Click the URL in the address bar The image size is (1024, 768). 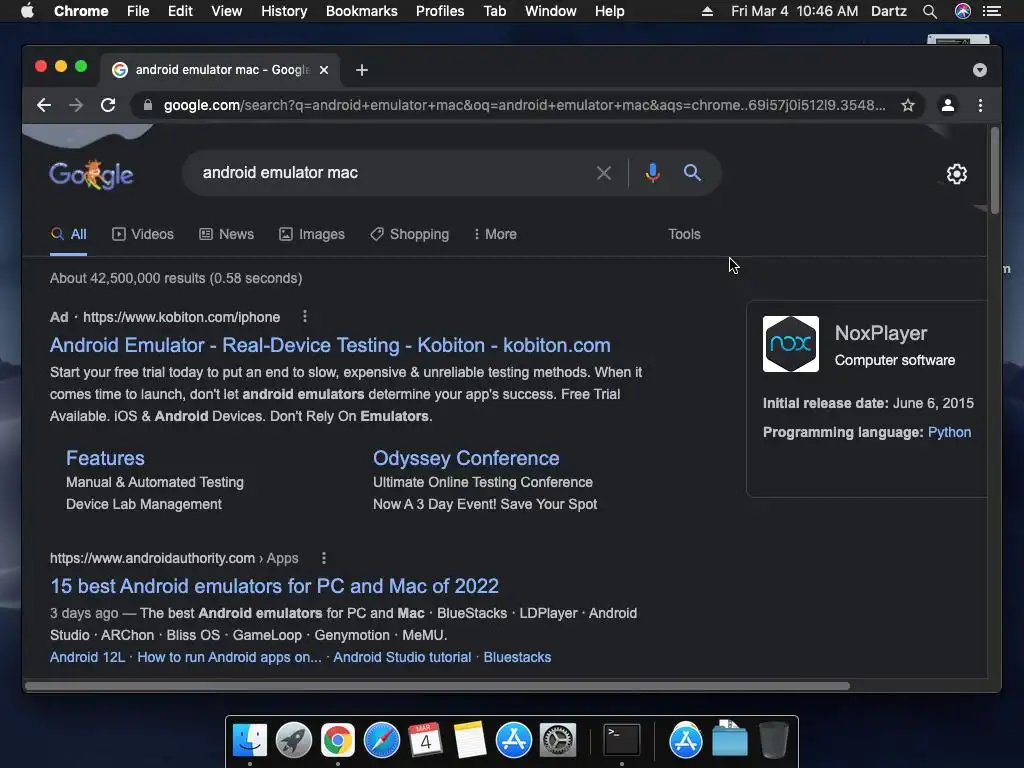(524, 105)
